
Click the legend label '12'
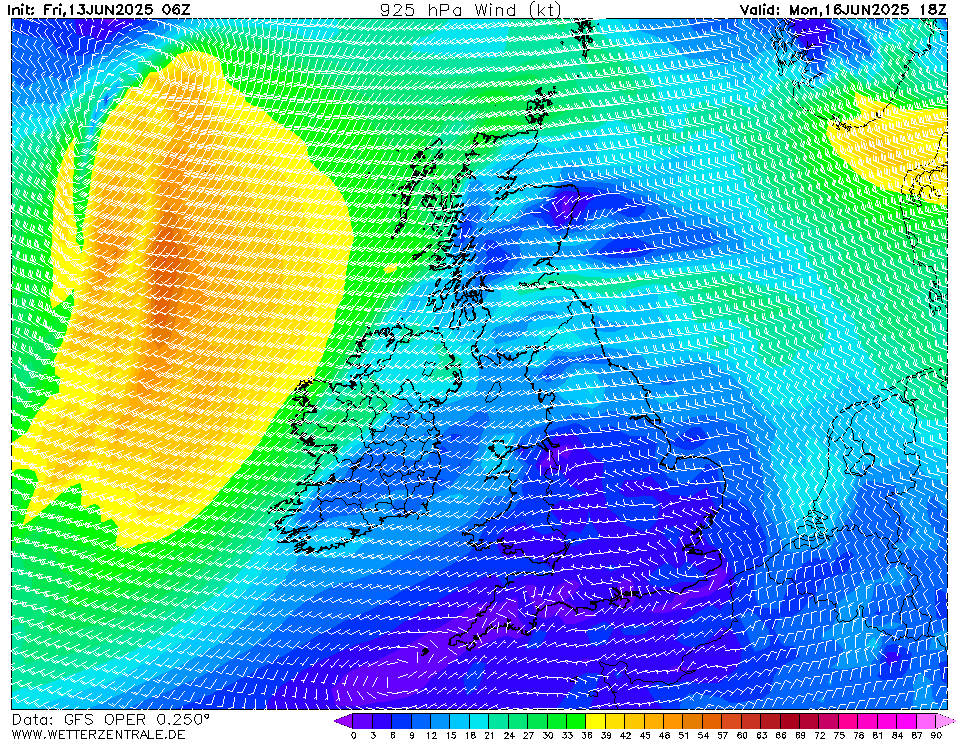pyautogui.click(x=431, y=735)
